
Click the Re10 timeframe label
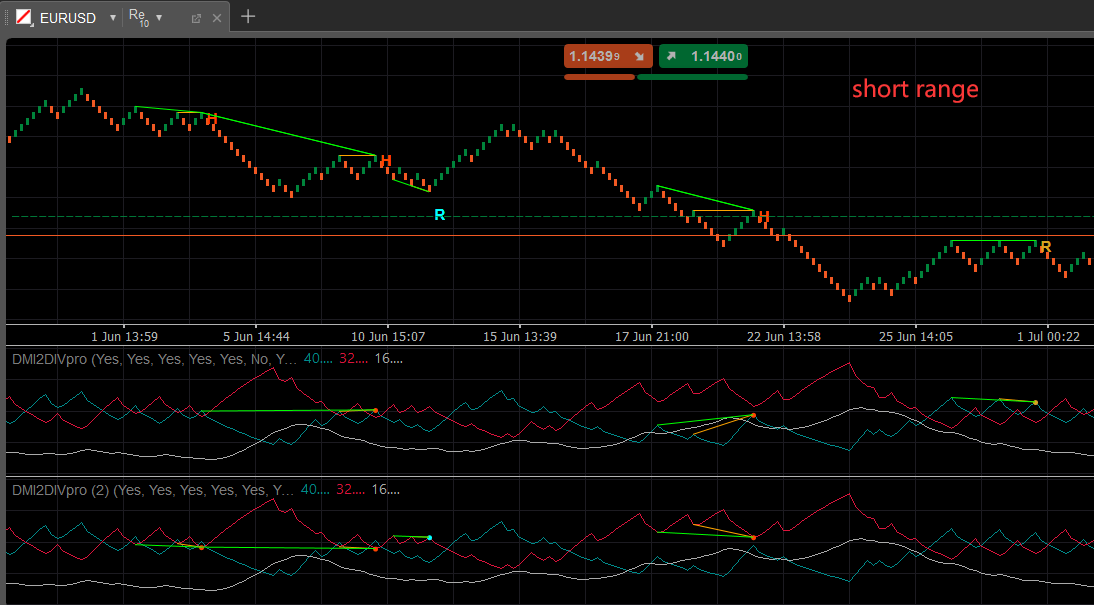139,18
